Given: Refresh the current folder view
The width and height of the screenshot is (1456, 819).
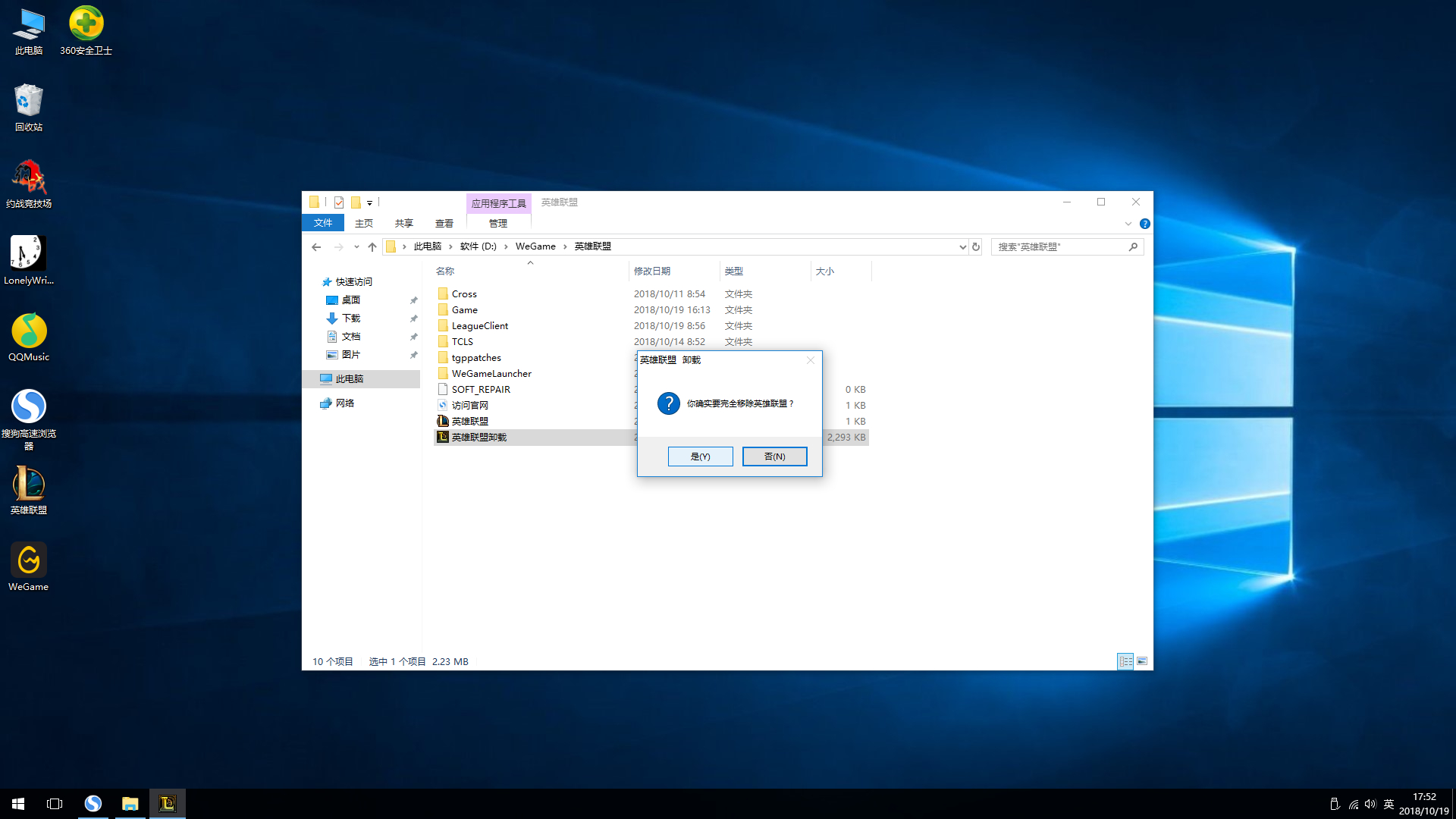Looking at the screenshot, I should [x=976, y=247].
